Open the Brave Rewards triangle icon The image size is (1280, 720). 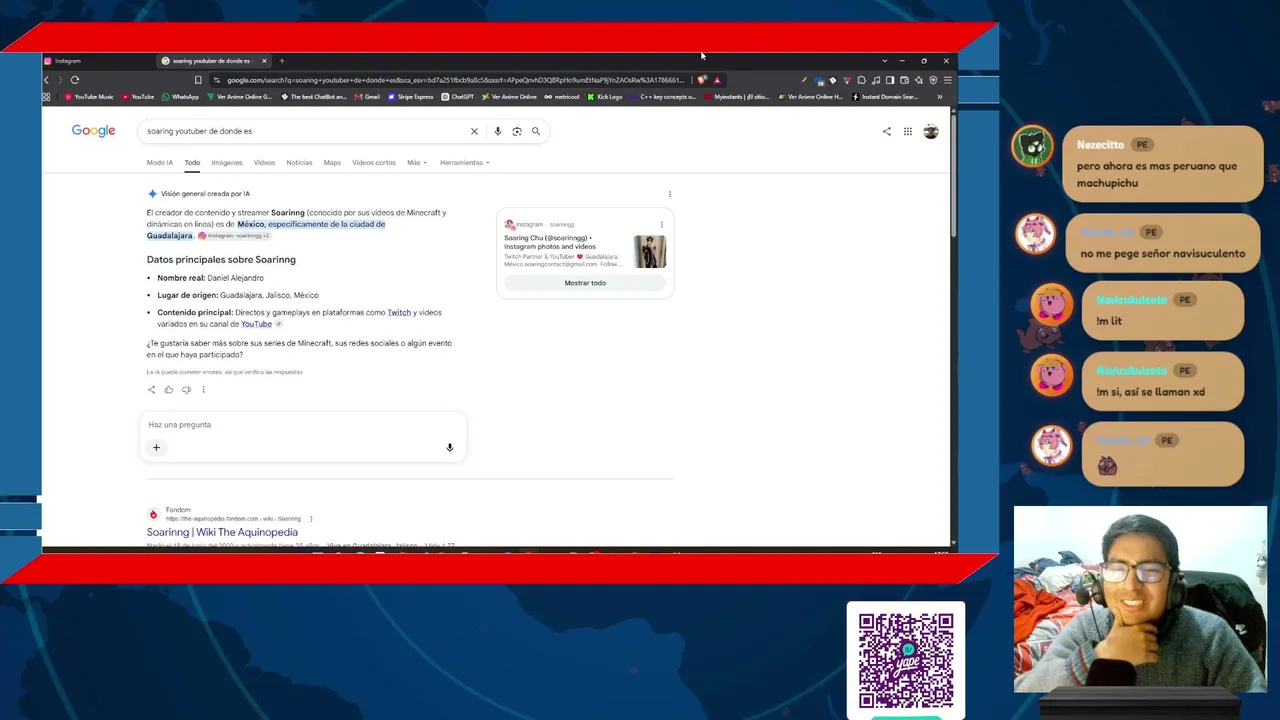(717, 80)
